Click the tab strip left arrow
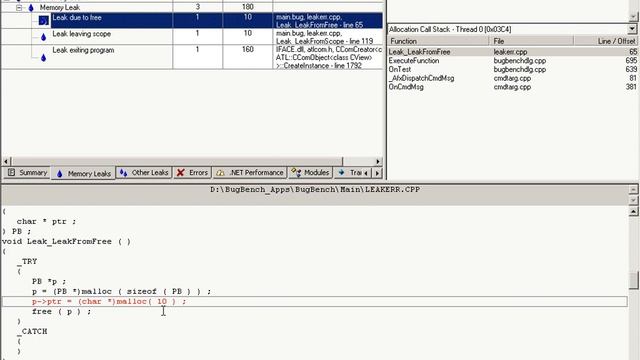640x360 pixels. [366, 173]
